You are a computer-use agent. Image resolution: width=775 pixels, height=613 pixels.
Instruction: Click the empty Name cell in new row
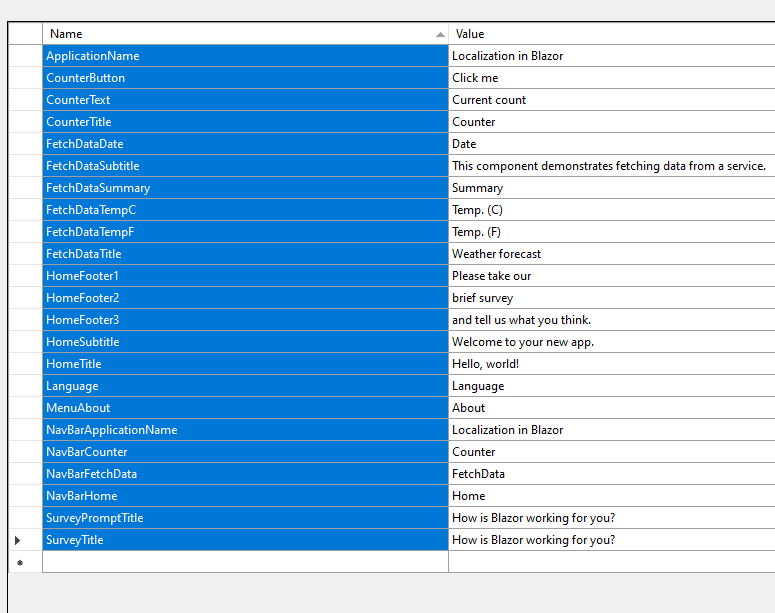(245, 562)
